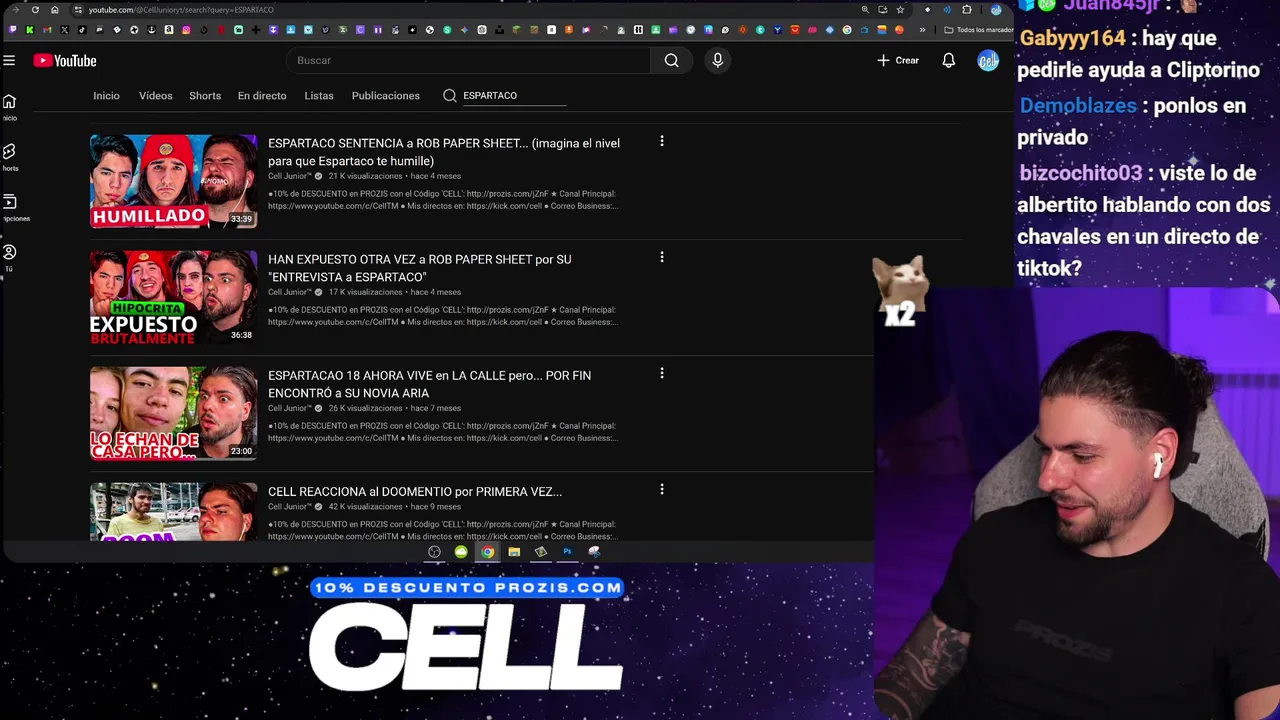Click "42 K visualizaciones" on CELL REACCIONA video

coord(365,506)
